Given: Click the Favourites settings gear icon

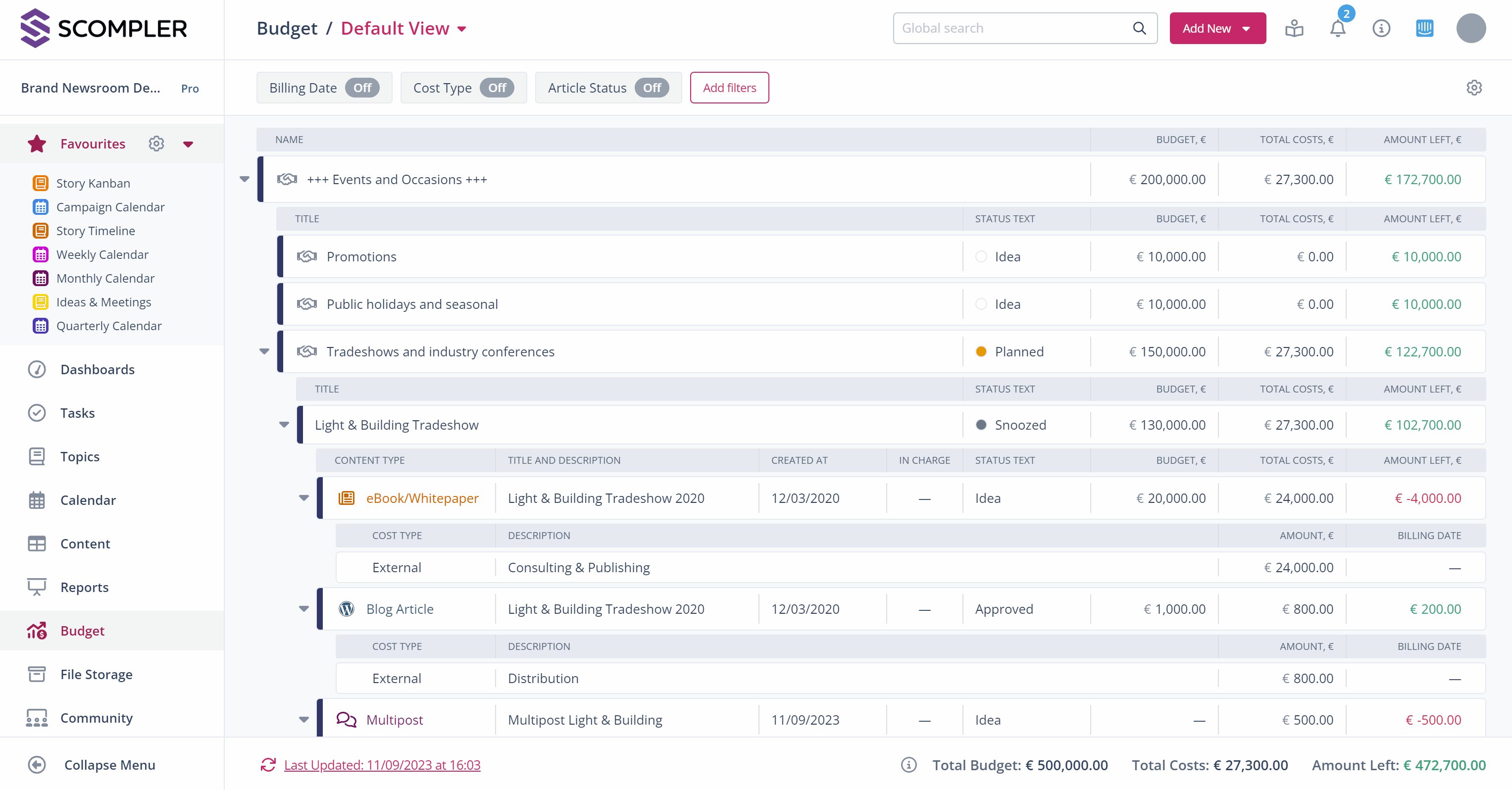Looking at the screenshot, I should click(156, 144).
